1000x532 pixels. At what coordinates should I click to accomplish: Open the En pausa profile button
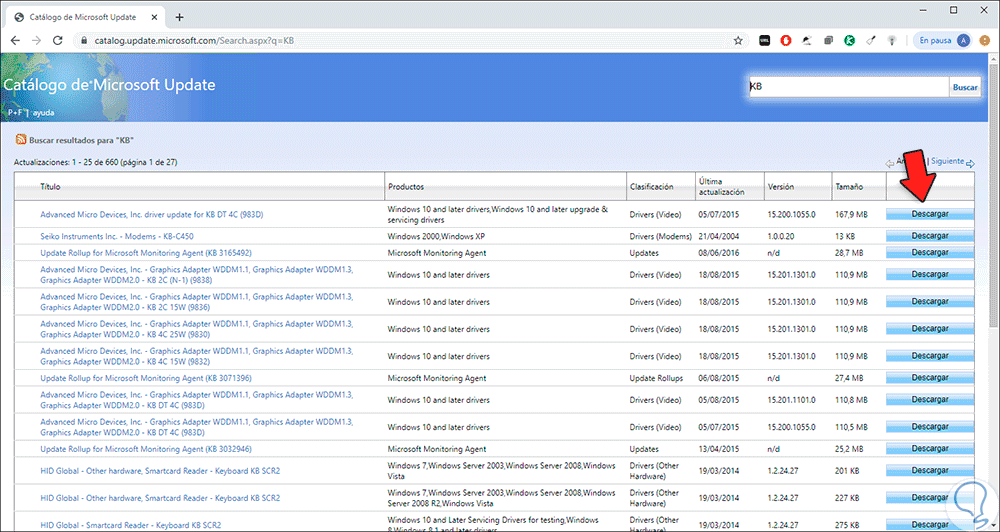click(943, 40)
